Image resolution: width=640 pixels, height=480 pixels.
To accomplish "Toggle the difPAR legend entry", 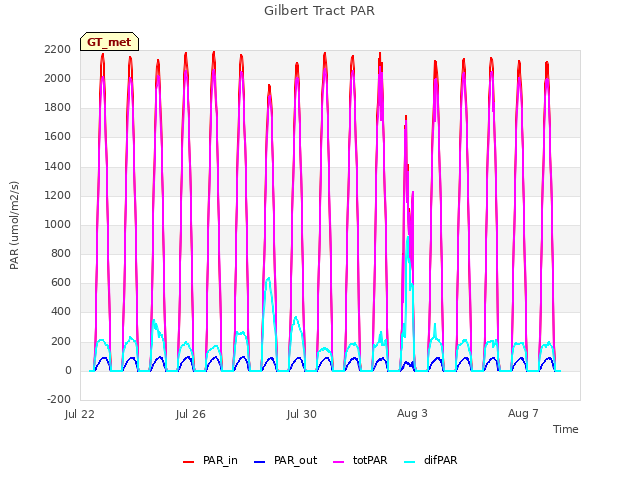I will 431,460.
